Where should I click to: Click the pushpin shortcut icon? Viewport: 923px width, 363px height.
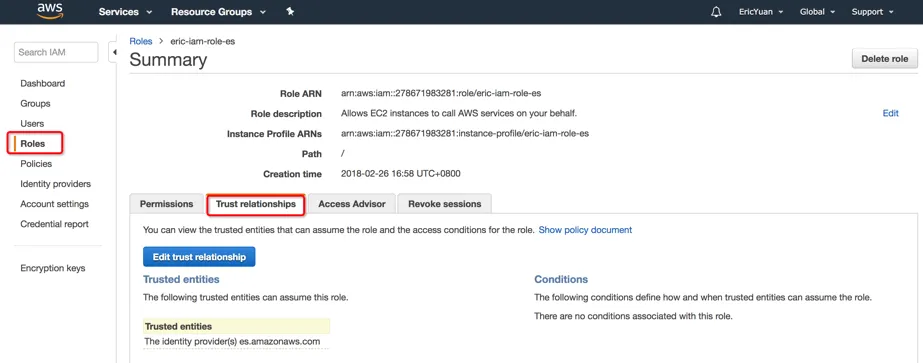290,11
